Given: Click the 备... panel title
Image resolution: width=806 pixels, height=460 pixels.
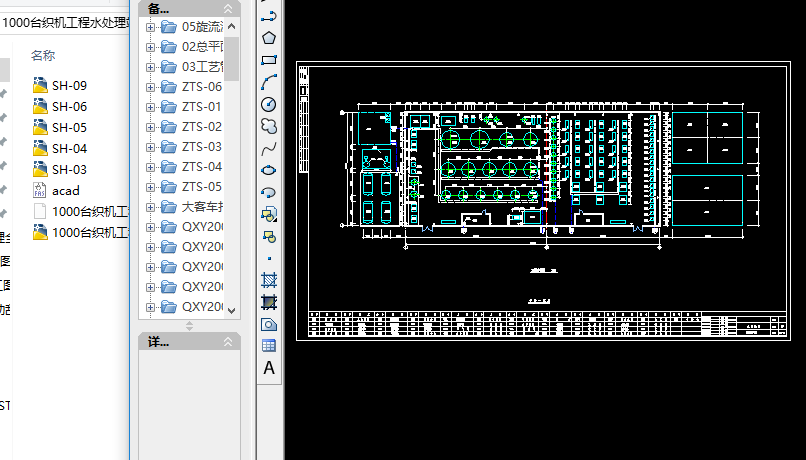Looking at the screenshot, I should pyautogui.click(x=158, y=8).
